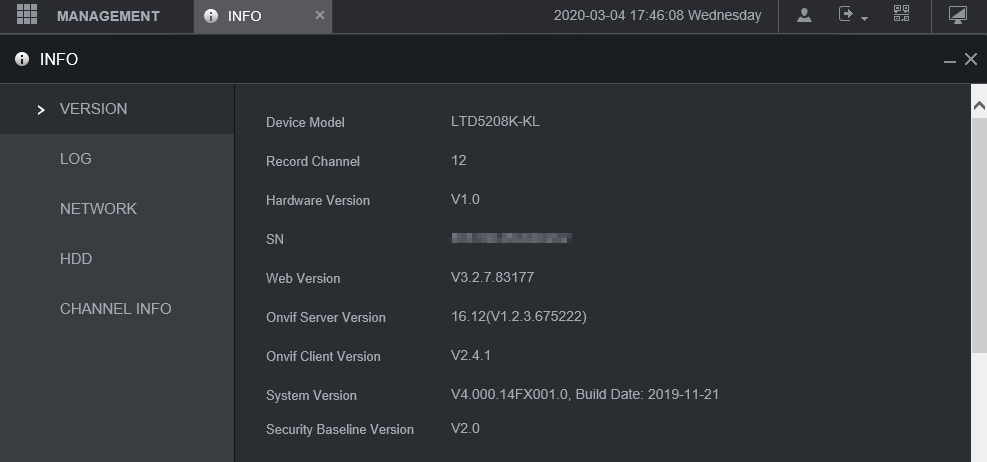Show the HDD information page
The width and height of the screenshot is (987, 462).
pyautogui.click(x=76, y=259)
